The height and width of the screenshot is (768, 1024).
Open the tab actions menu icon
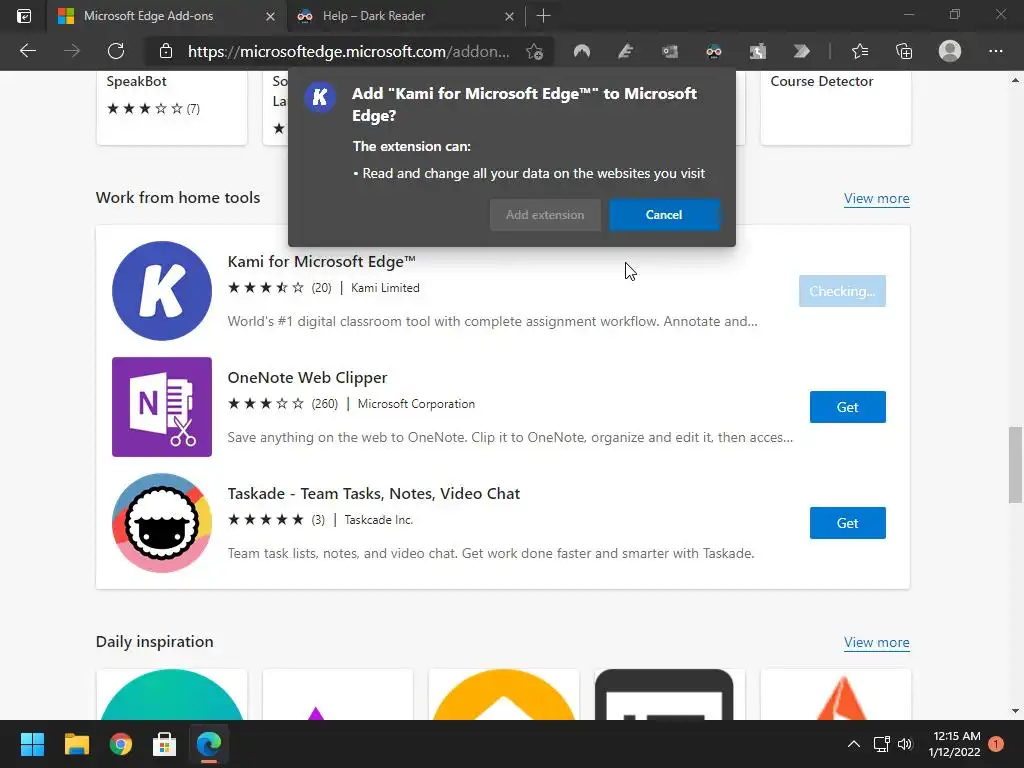pos(24,16)
